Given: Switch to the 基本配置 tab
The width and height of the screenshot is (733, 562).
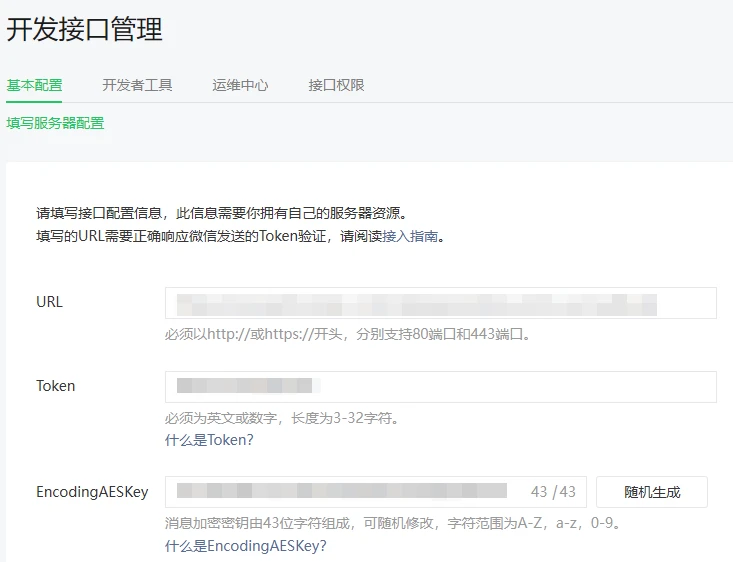Looking at the screenshot, I should (34, 86).
